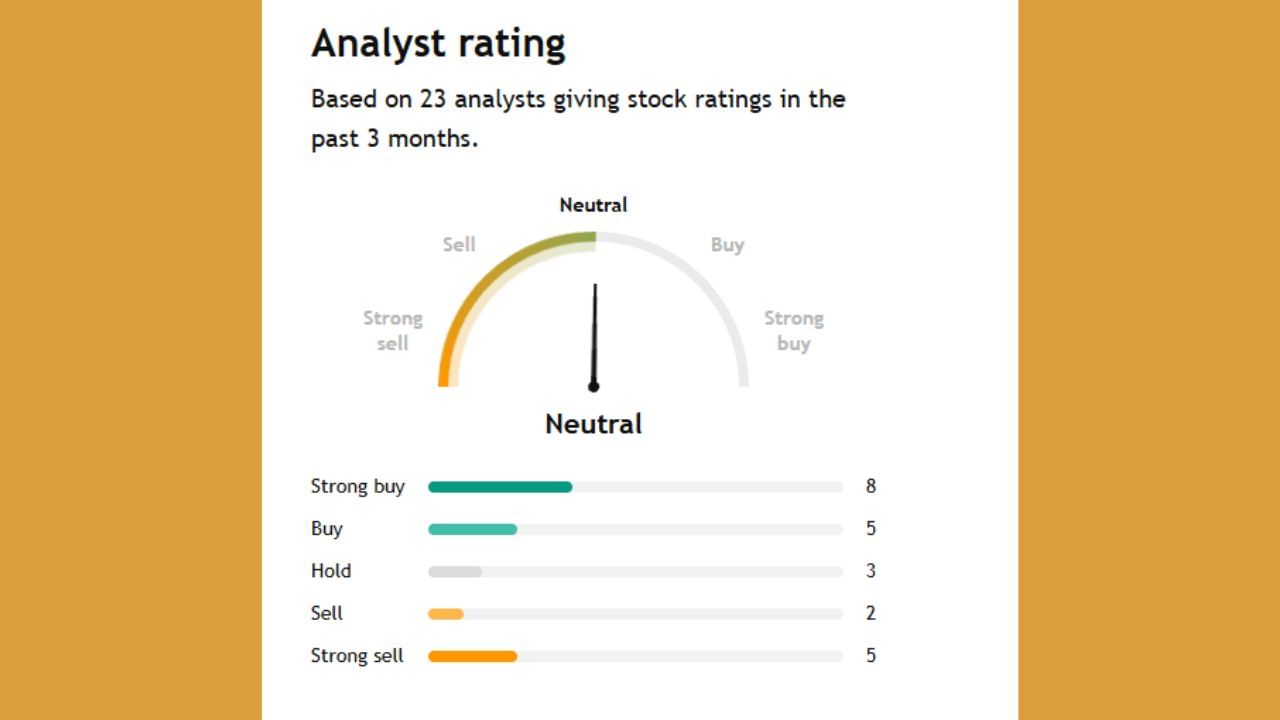Screen dimensions: 1280x720
Task: Click the teal Buy rating bar
Action: tap(472, 529)
